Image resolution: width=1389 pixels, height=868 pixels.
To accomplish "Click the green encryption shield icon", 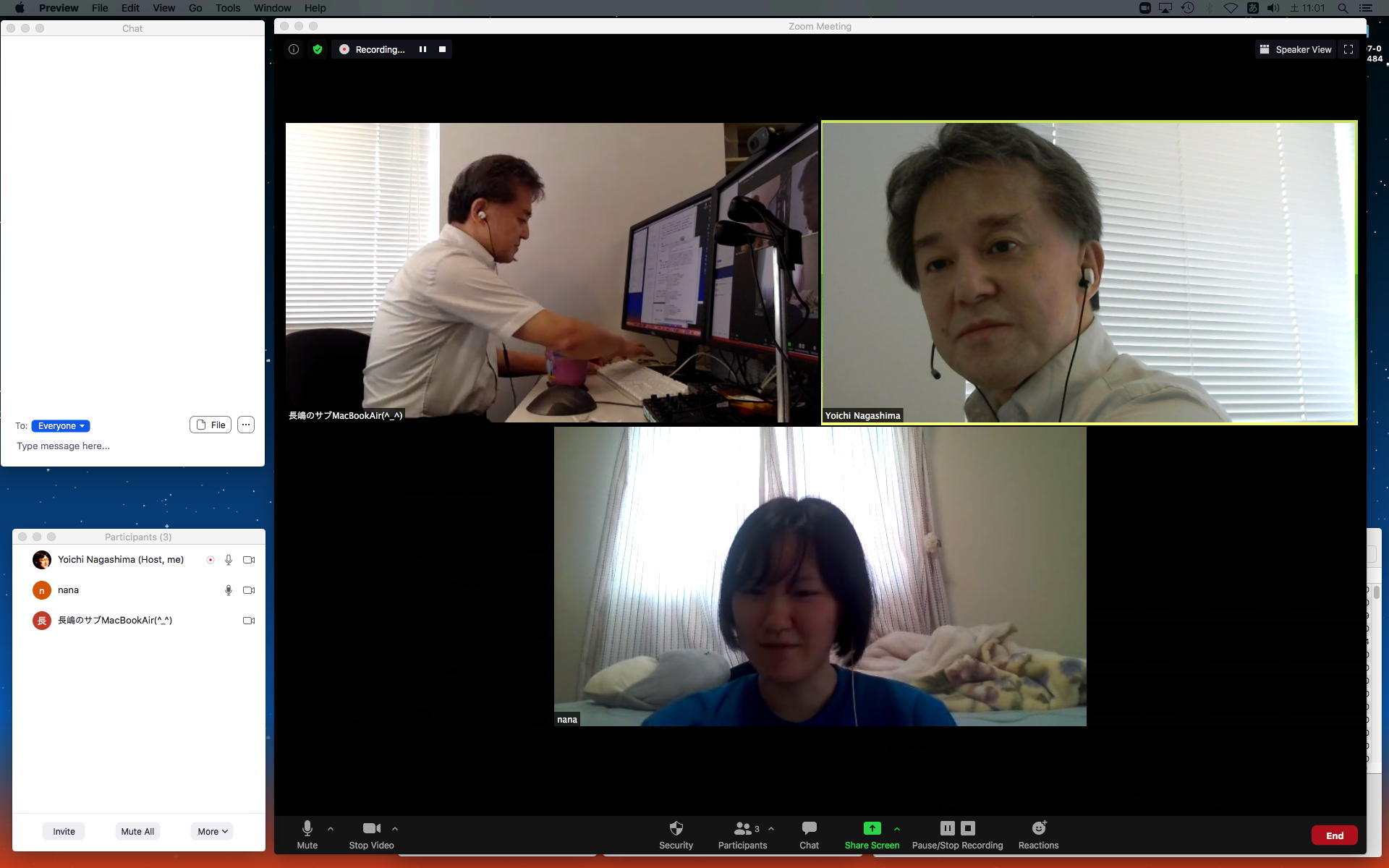I will coord(318,49).
